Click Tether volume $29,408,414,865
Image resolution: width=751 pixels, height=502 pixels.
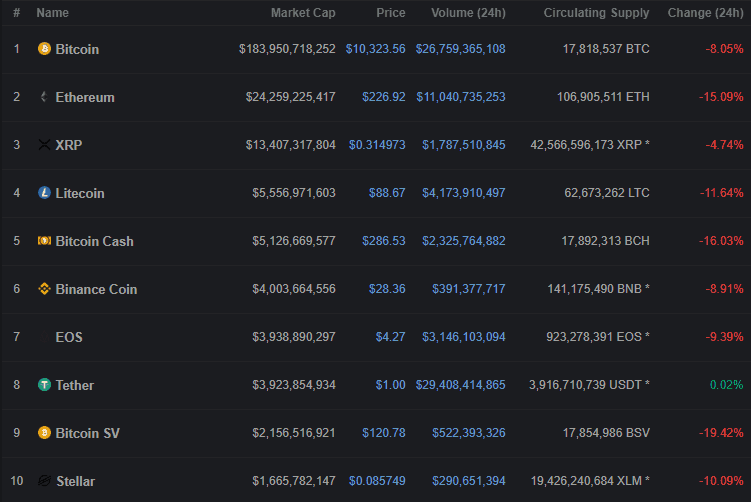460,385
